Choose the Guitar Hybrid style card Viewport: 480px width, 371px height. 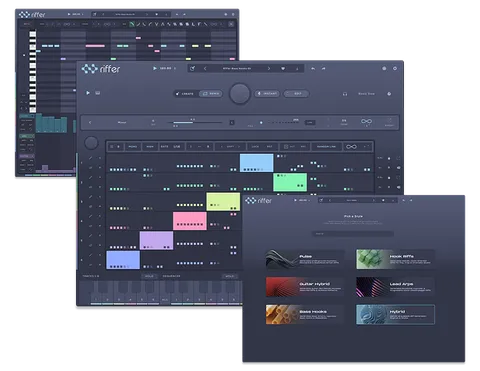(x=305, y=287)
